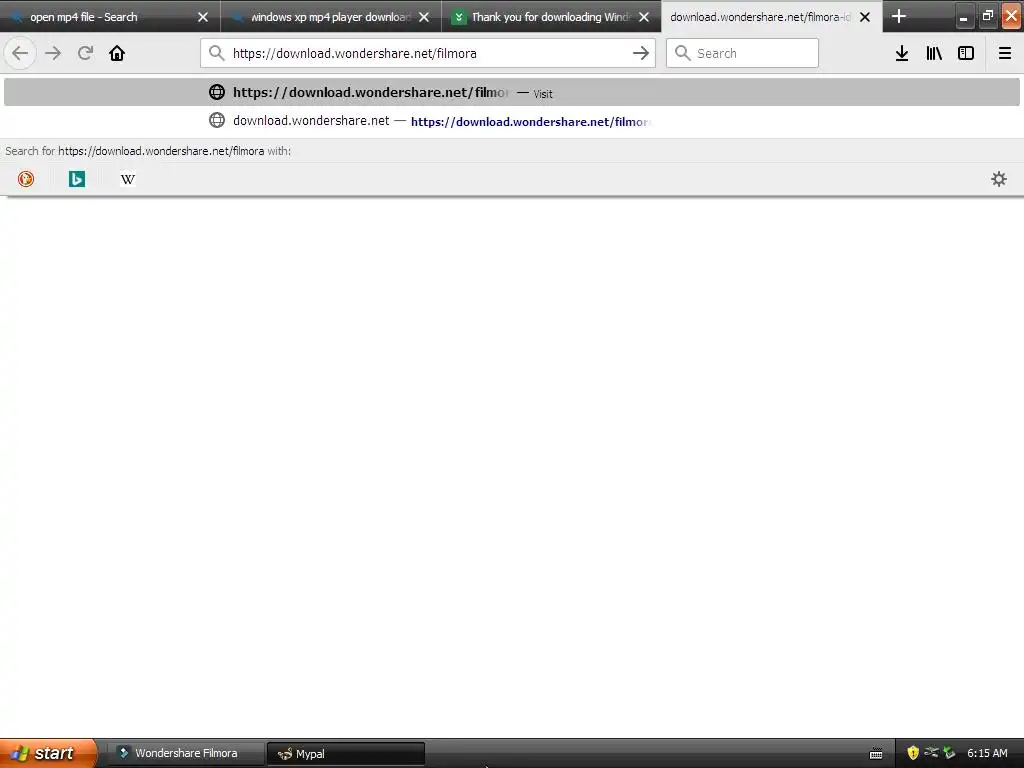Restore down the browser window
This screenshot has width=1024, height=768.
987,16
